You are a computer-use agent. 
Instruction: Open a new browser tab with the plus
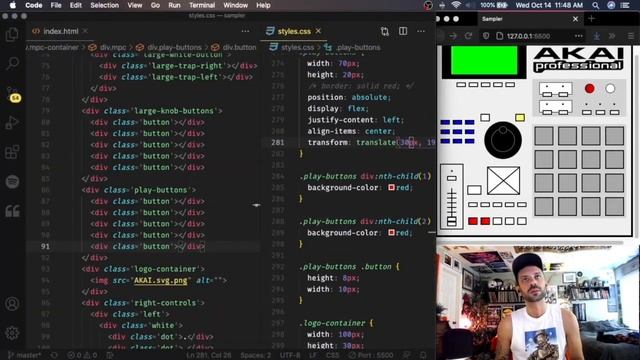(x=591, y=18)
